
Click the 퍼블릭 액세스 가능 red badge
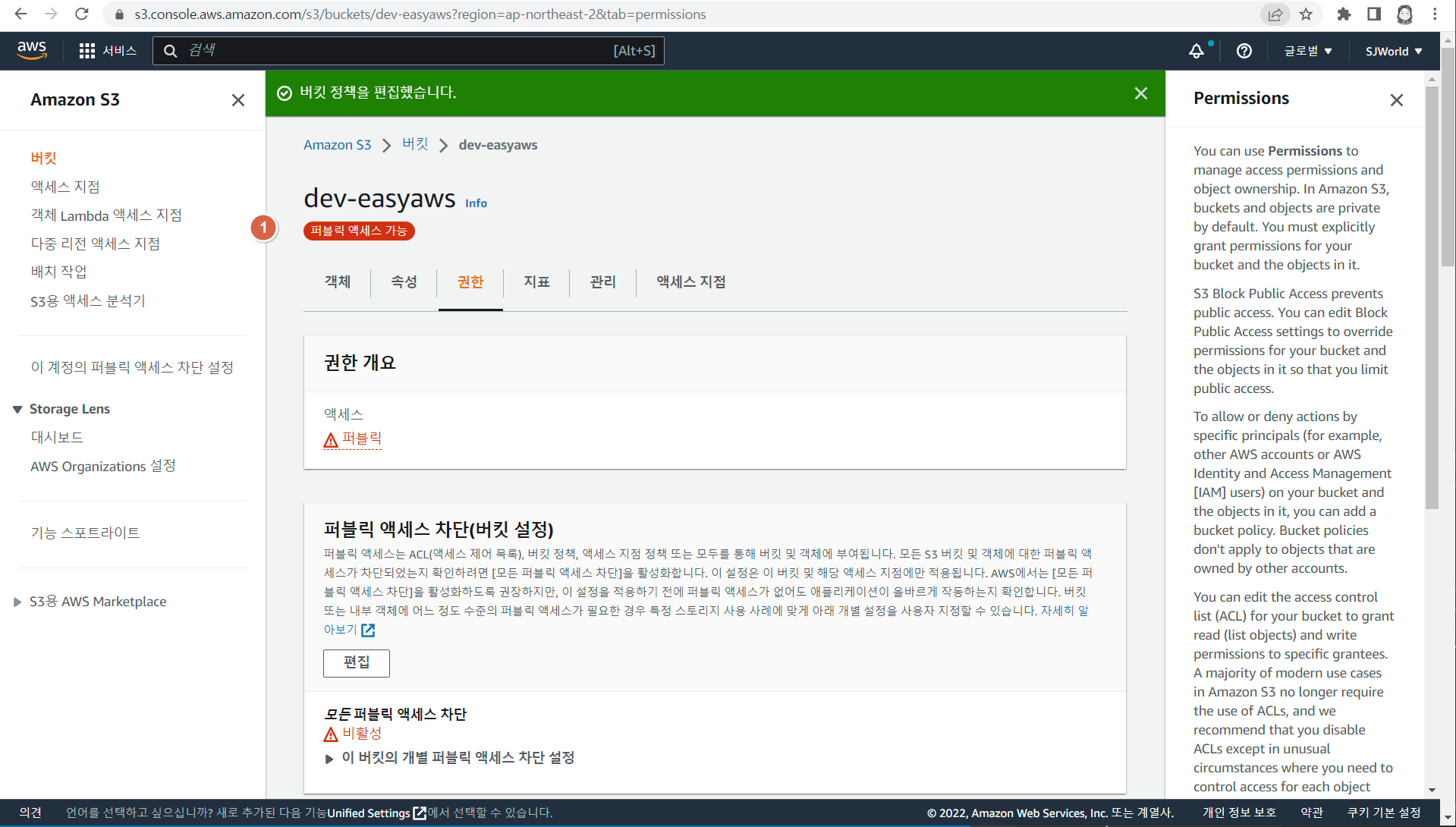(x=359, y=231)
